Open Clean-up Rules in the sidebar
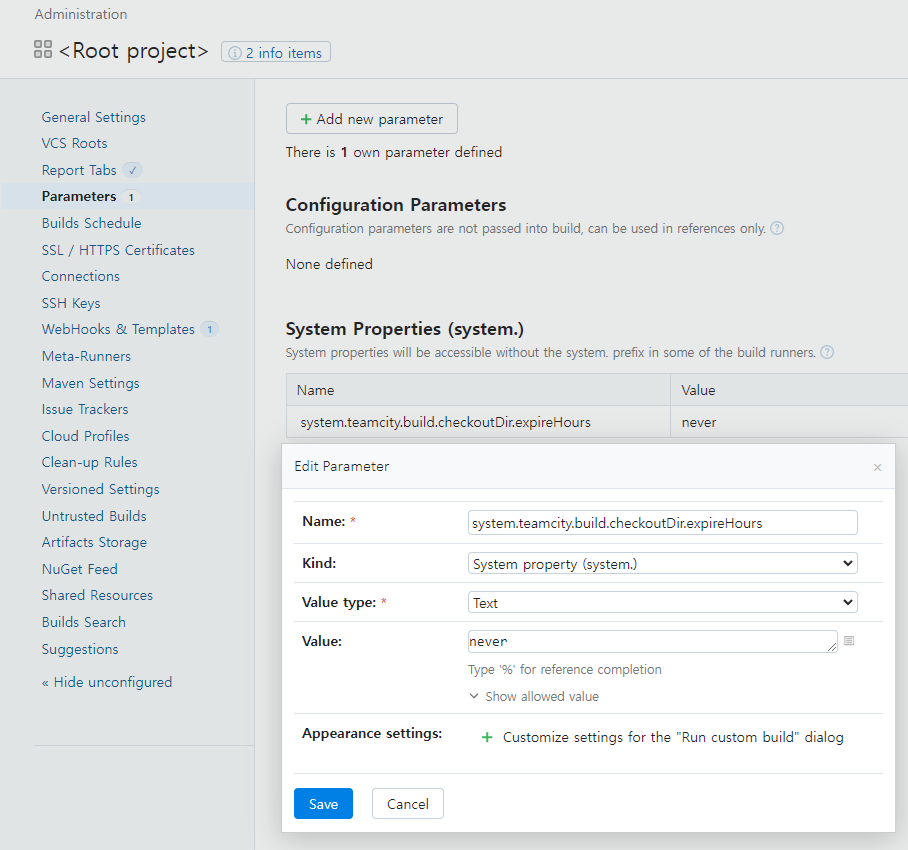 point(90,462)
